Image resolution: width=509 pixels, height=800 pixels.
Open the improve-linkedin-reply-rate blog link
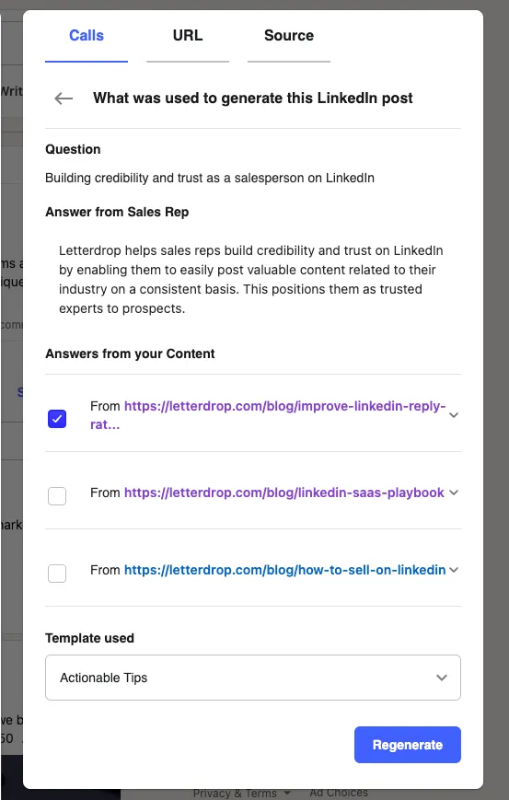coord(268,415)
